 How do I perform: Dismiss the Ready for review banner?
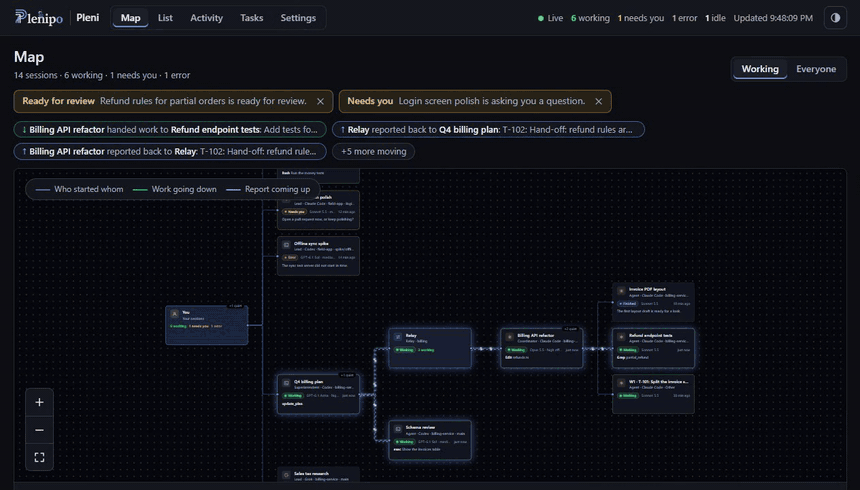tap(320, 102)
